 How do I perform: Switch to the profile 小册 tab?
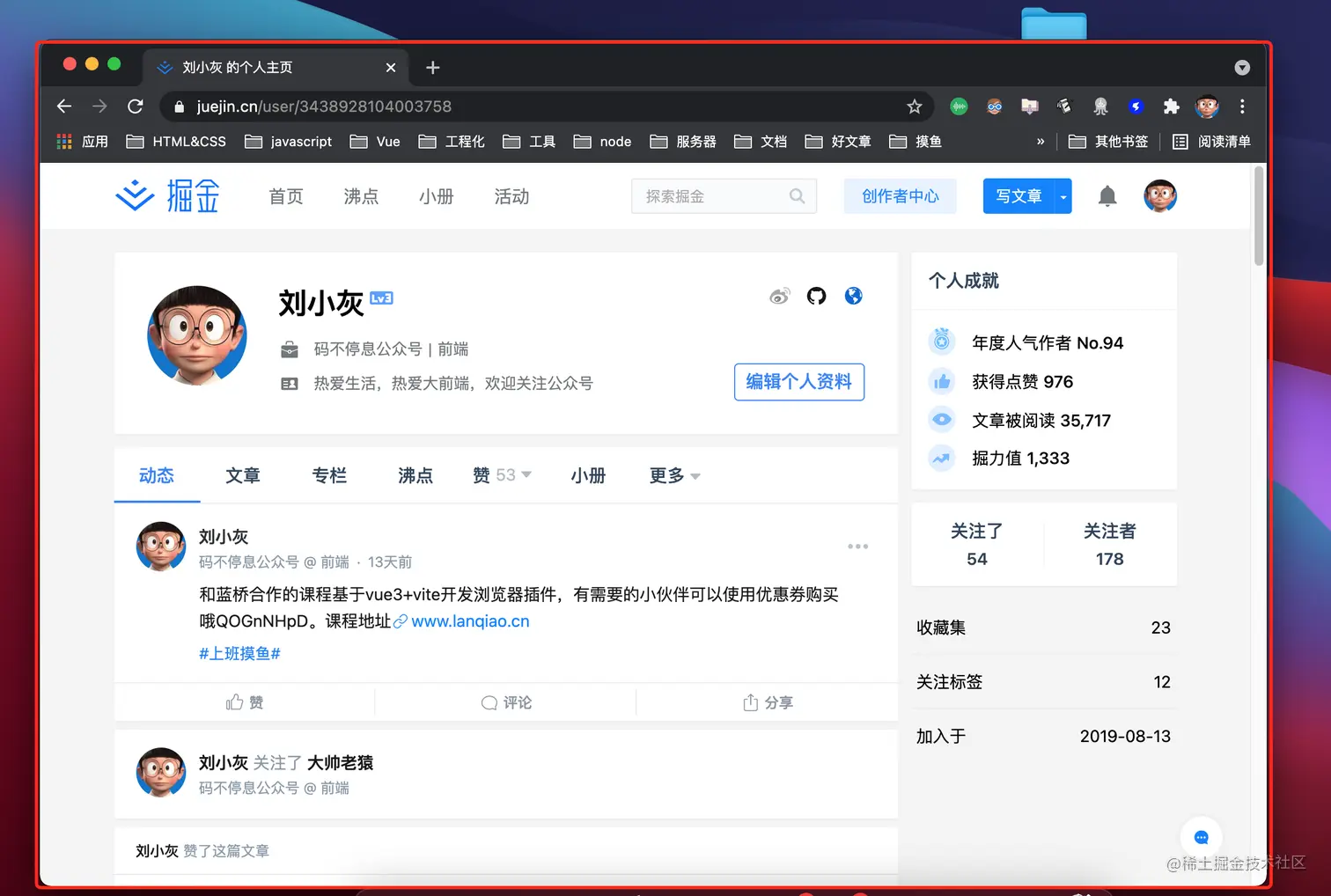point(588,475)
